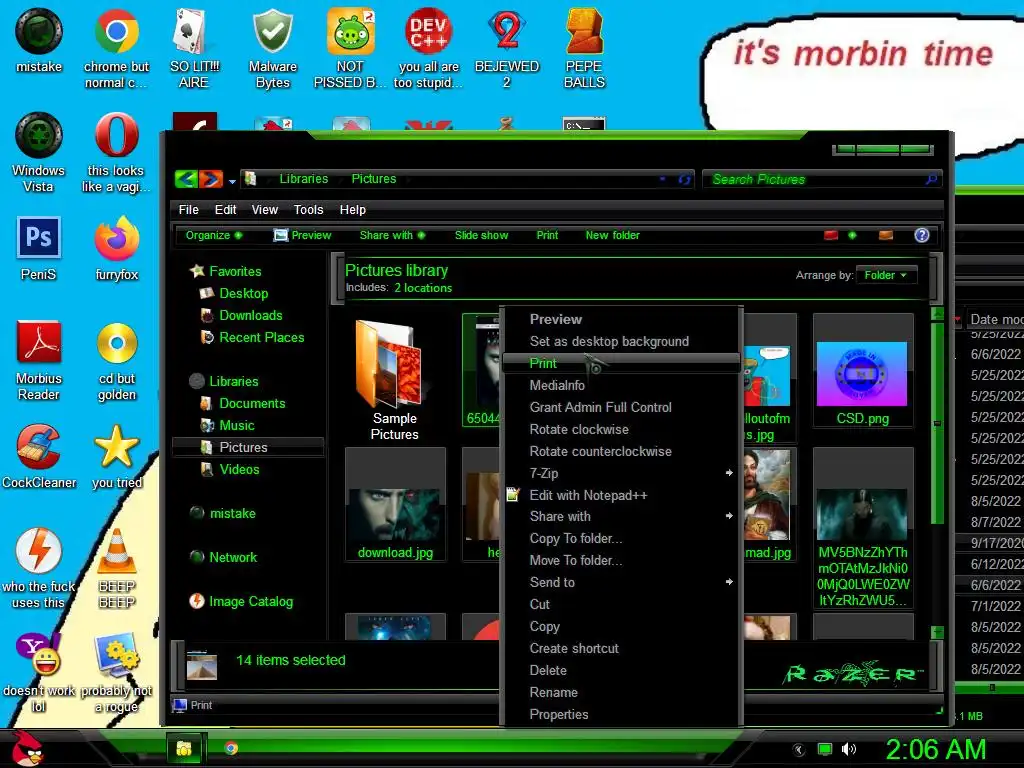Open the cd but golden icon
This screenshot has width=1024, height=768.
[116, 360]
